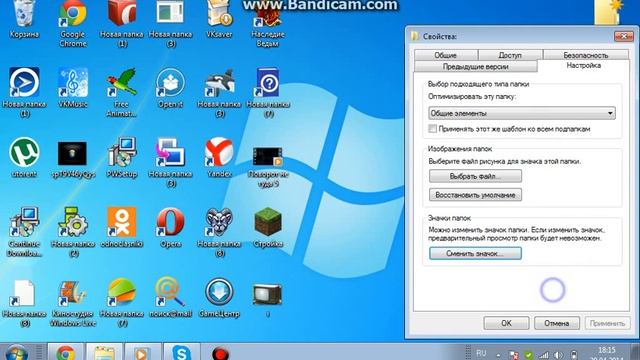Show the taskbar clock calendar
The image size is (640, 360).
pos(607,353)
